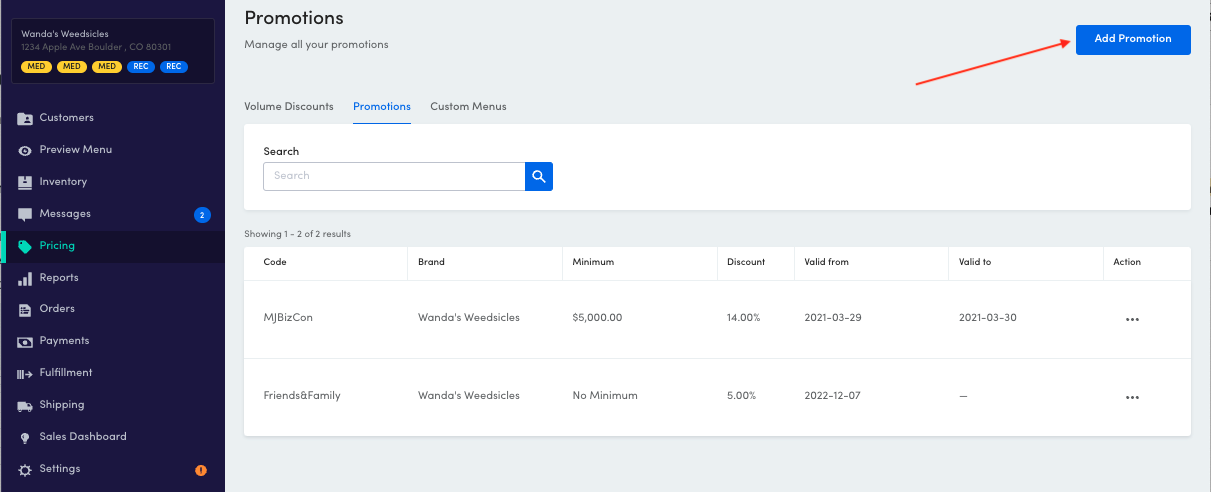Switch to the Custom Menus tab
Image resolution: width=1211 pixels, height=492 pixels.
coord(468,107)
